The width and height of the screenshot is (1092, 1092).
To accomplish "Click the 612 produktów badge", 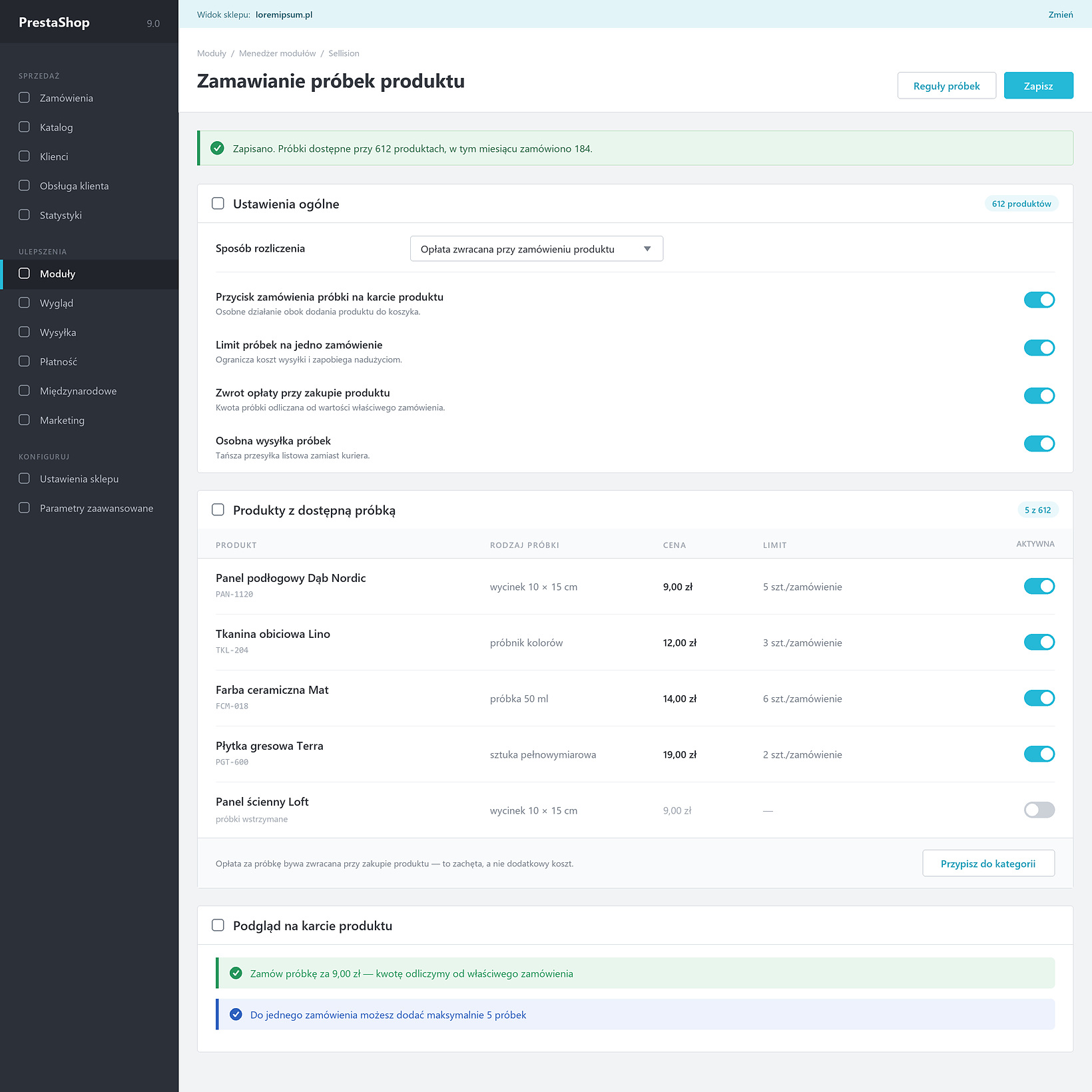I will click(x=1021, y=204).
